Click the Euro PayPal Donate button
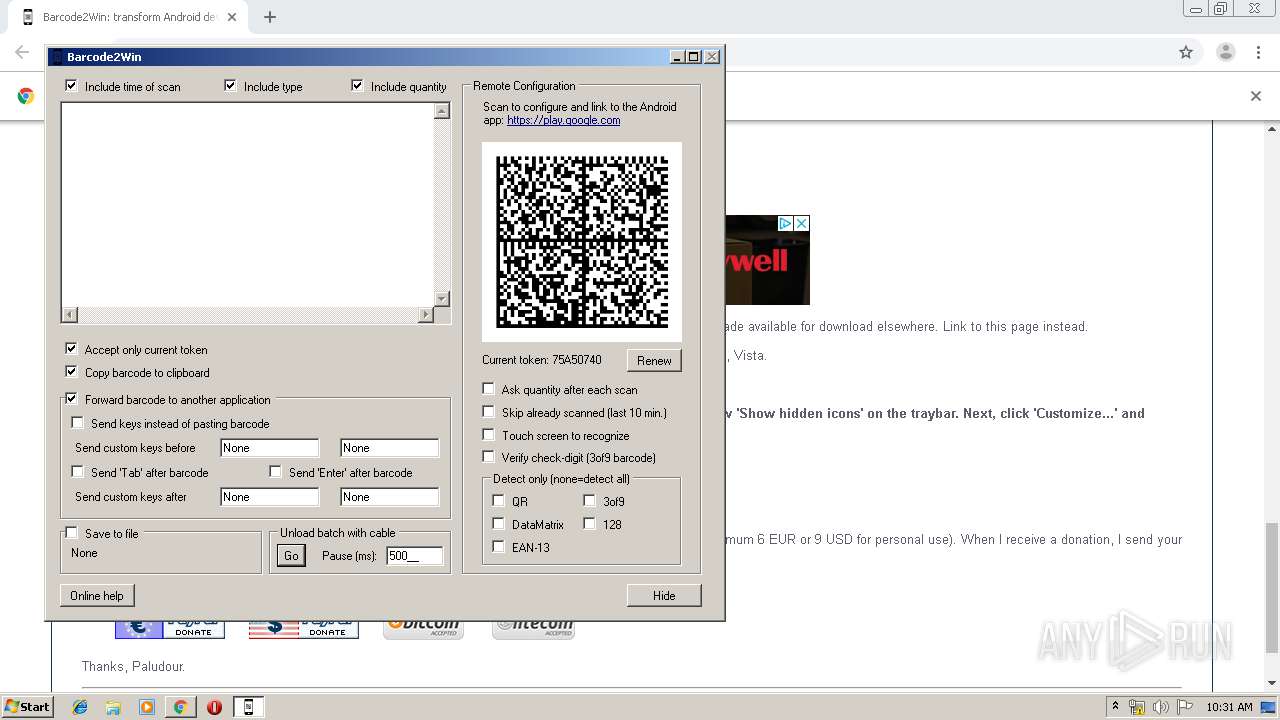The height and width of the screenshot is (720, 1280). 170,628
